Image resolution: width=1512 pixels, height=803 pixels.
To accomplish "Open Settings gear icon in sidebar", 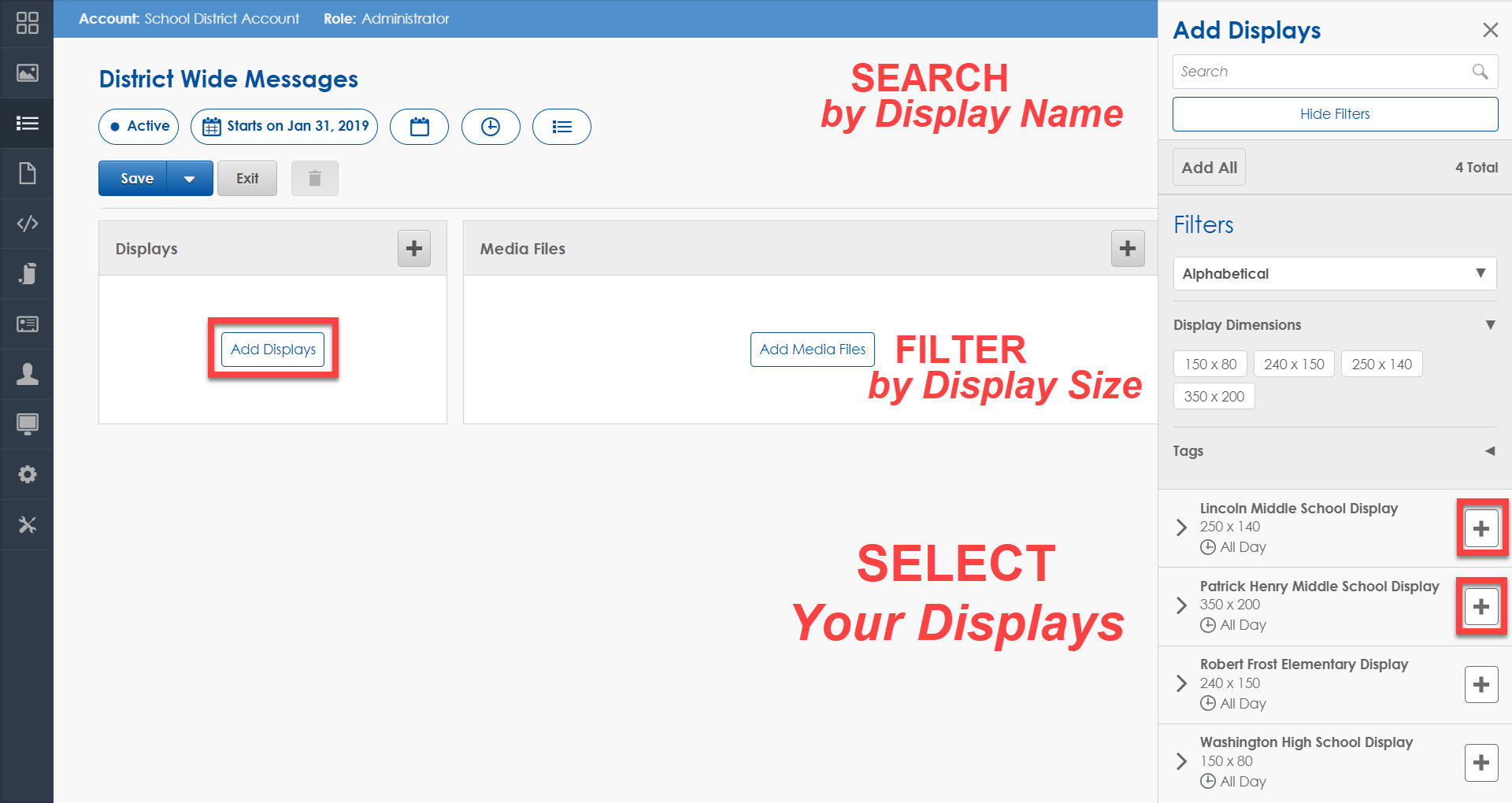I will (x=28, y=474).
